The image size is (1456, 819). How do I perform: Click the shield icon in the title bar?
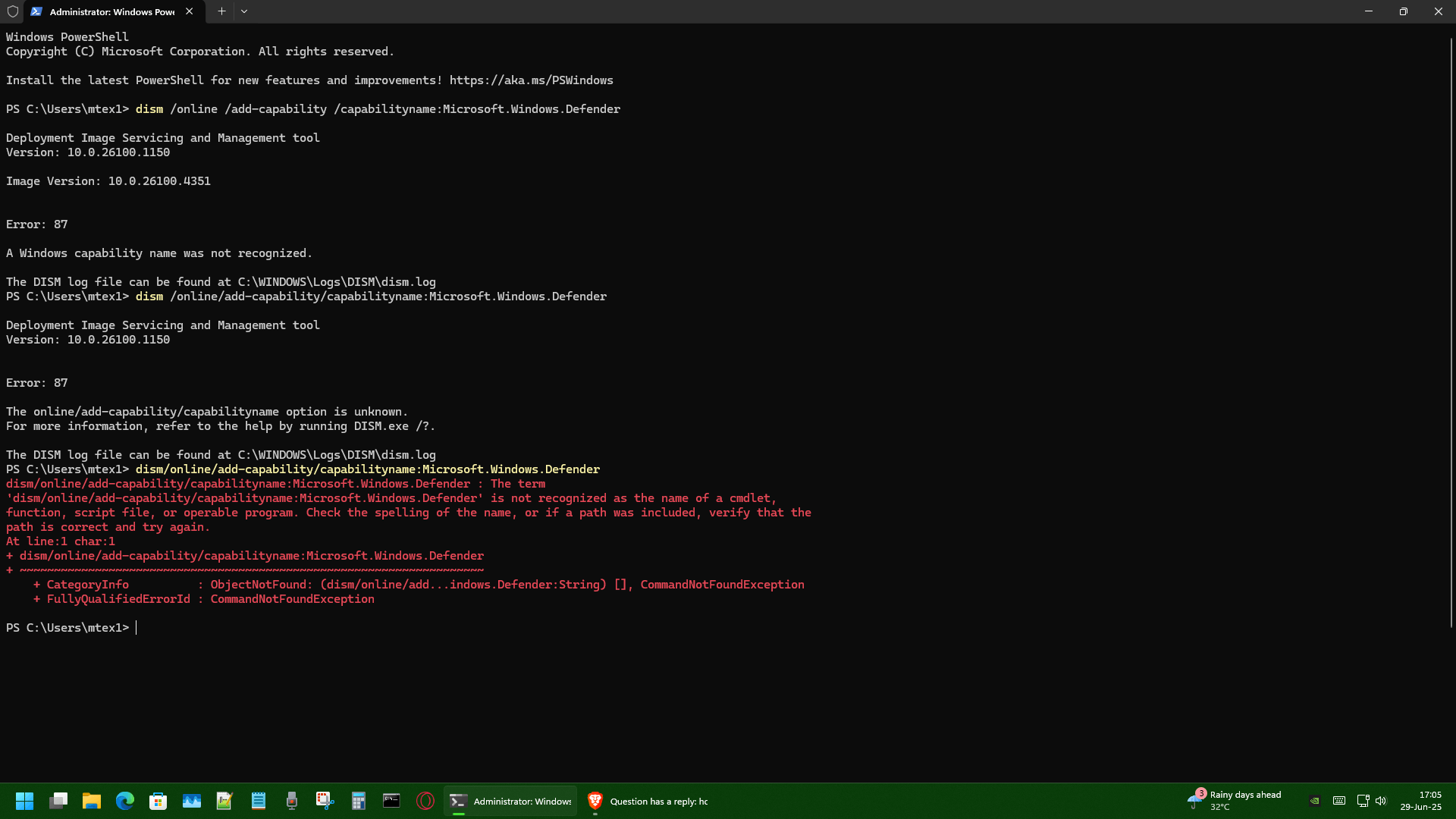tap(13, 11)
